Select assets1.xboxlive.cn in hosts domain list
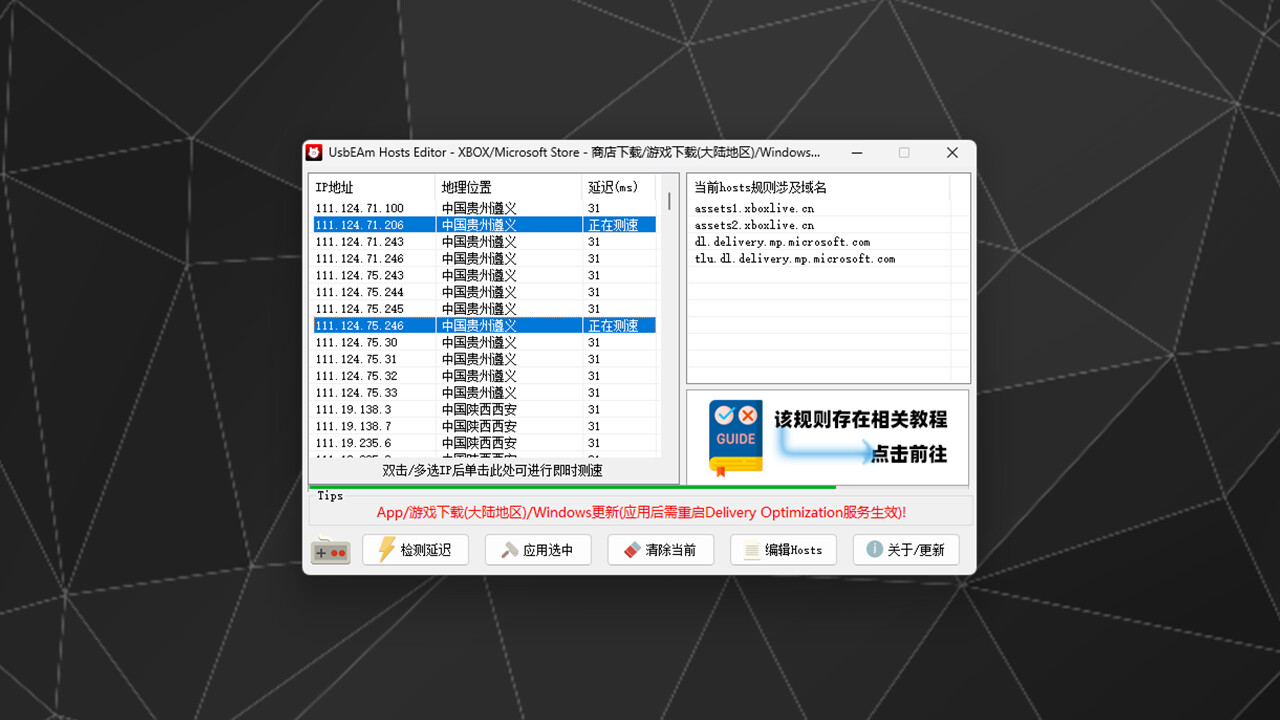Image resolution: width=1280 pixels, height=720 pixels. pos(753,208)
